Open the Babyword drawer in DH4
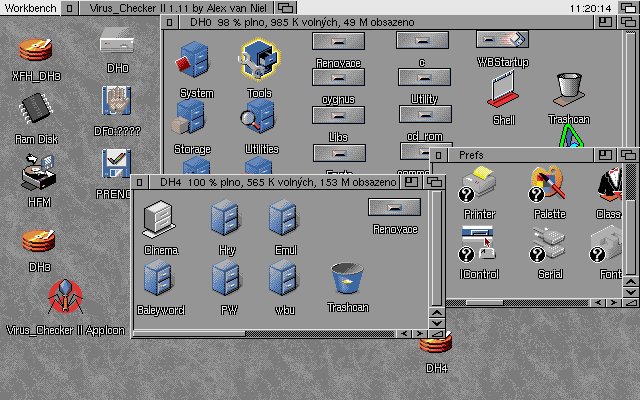The image size is (640, 400). tap(161, 280)
